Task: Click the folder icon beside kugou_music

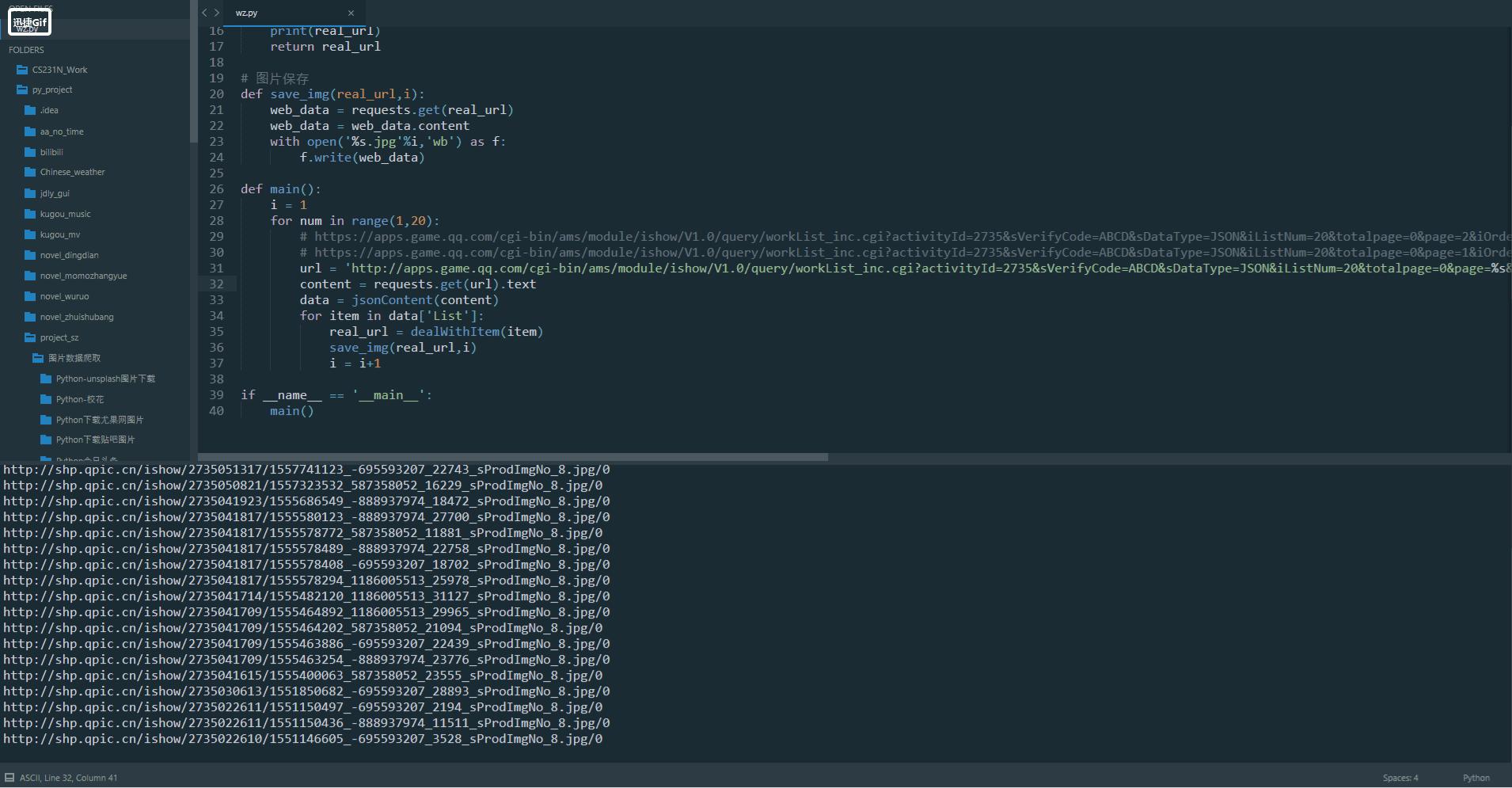Action: pyautogui.click(x=28, y=214)
